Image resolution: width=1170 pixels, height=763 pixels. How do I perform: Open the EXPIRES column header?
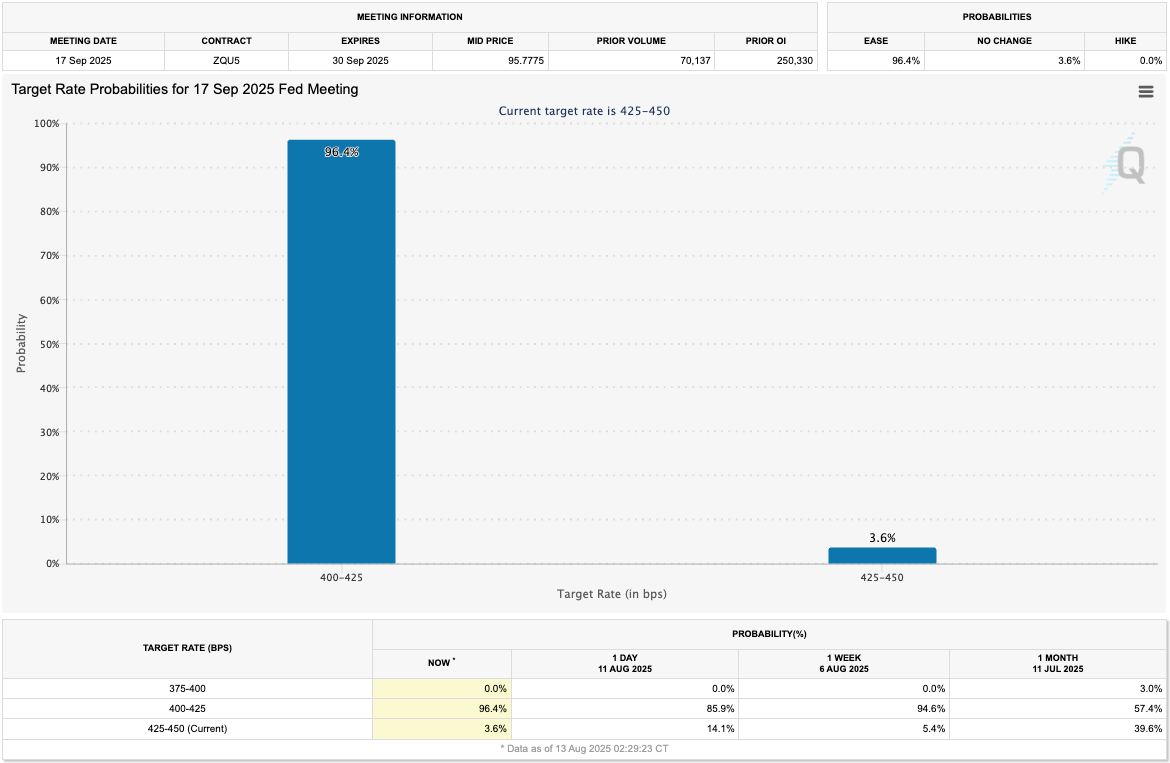click(x=360, y=41)
